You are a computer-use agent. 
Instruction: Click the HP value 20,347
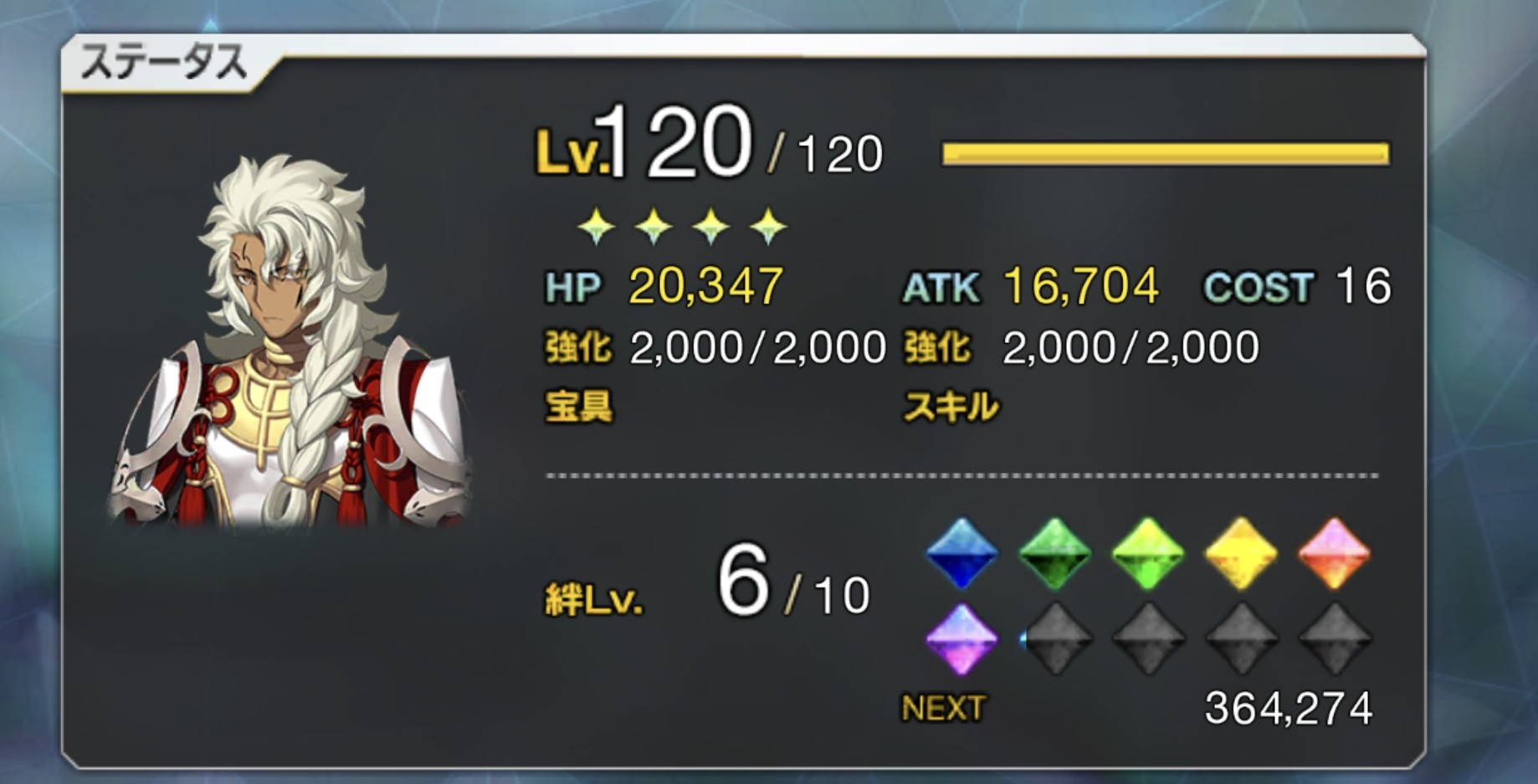pyautogui.click(x=705, y=286)
